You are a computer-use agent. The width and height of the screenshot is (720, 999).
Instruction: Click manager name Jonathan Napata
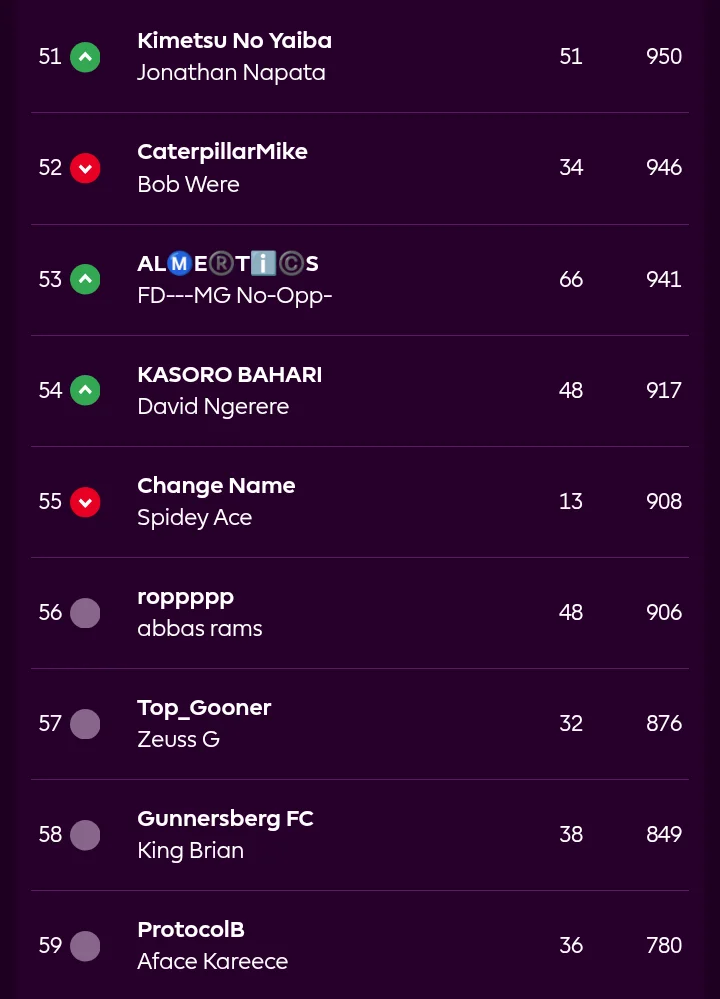pyautogui.click(x=231, y=73)
